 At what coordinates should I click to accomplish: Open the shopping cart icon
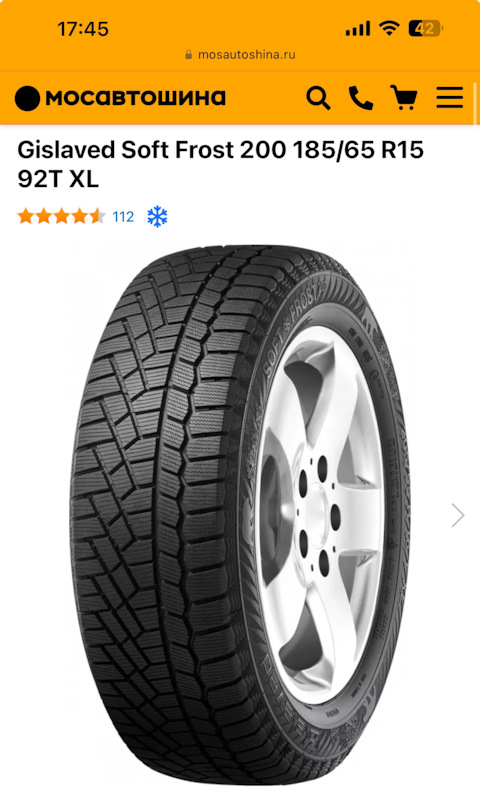[x=404, y=98]
